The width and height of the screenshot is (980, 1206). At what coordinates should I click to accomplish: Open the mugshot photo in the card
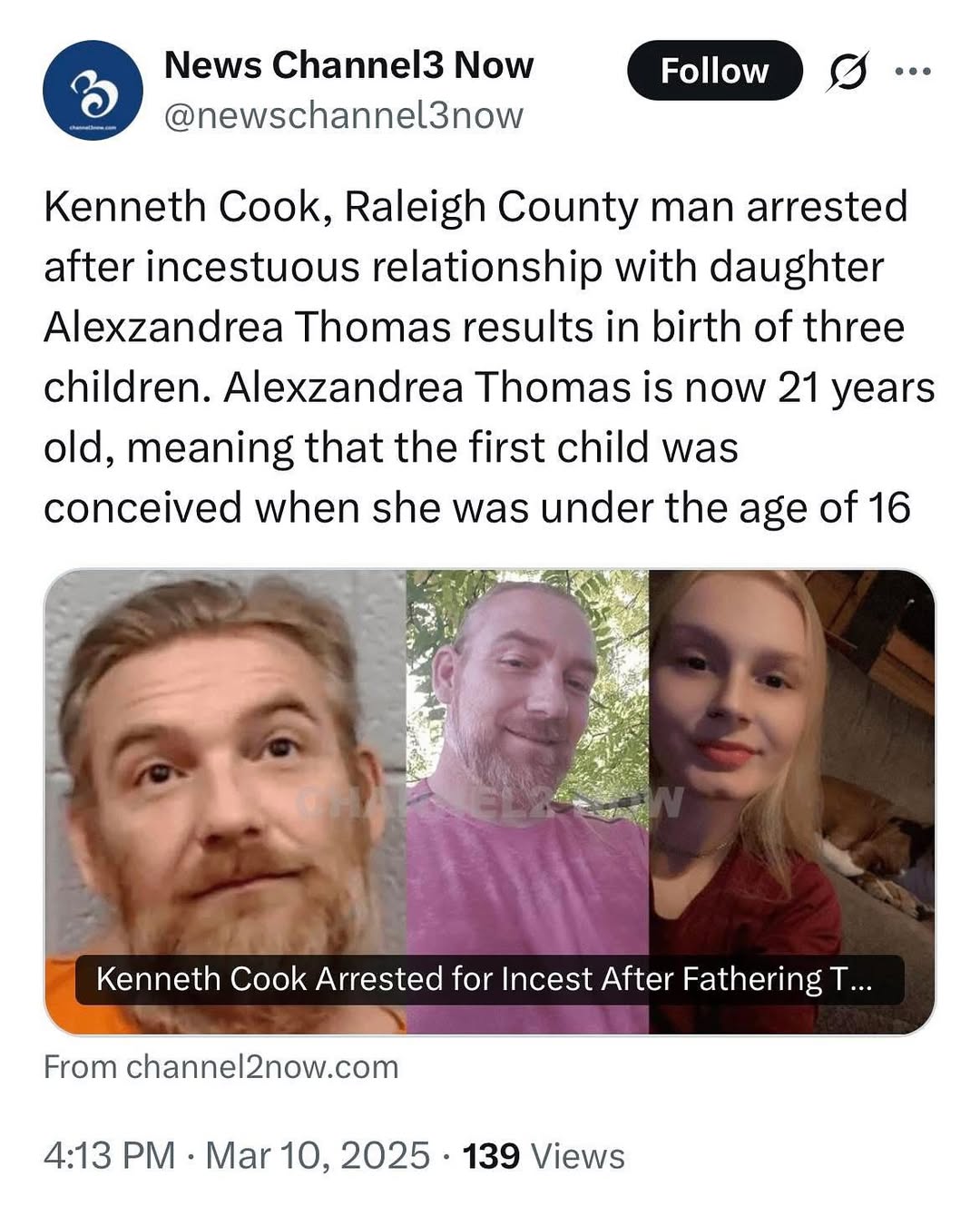click(225, 801)
